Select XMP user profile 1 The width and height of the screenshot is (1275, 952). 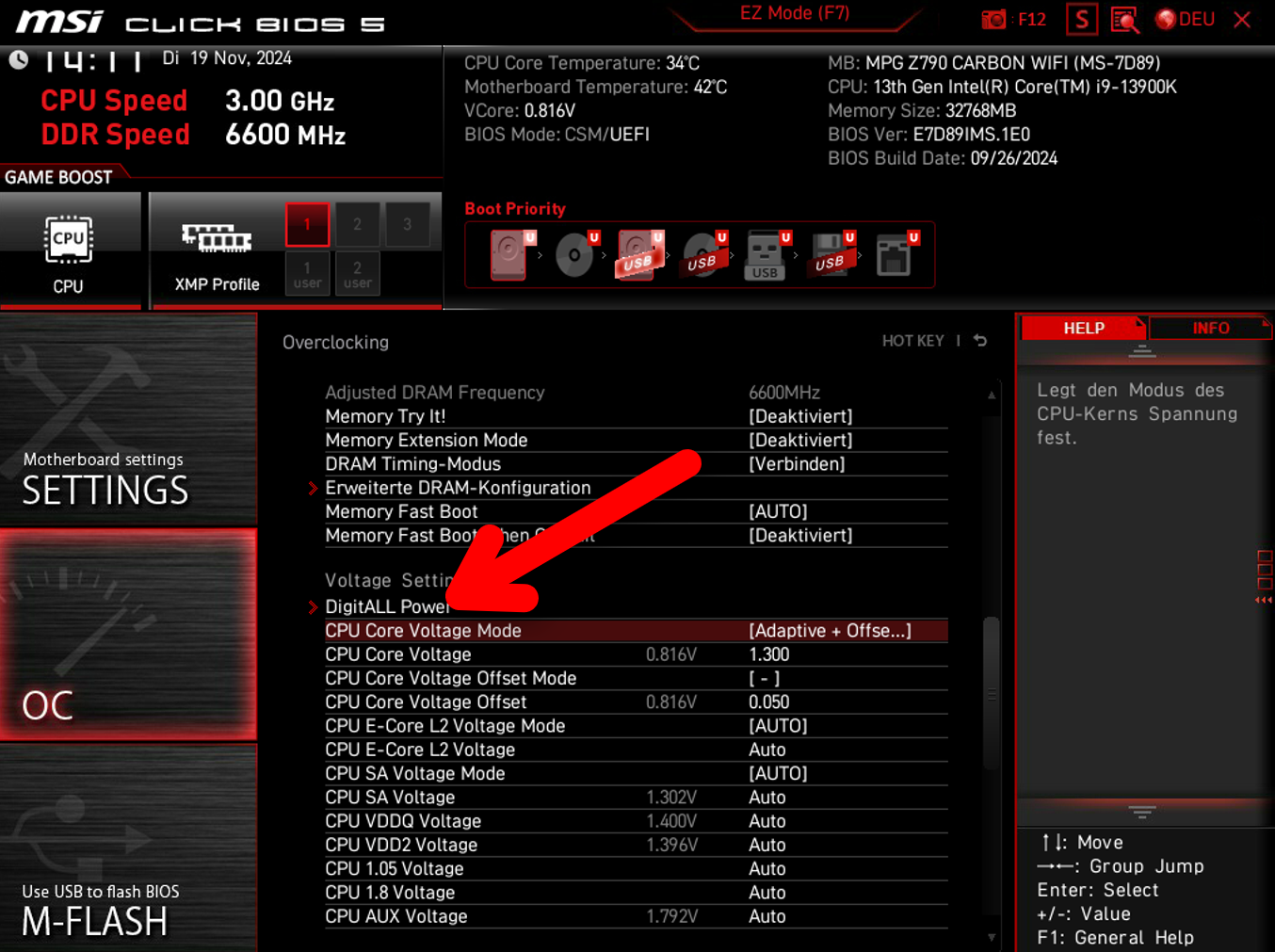point(307,273)
